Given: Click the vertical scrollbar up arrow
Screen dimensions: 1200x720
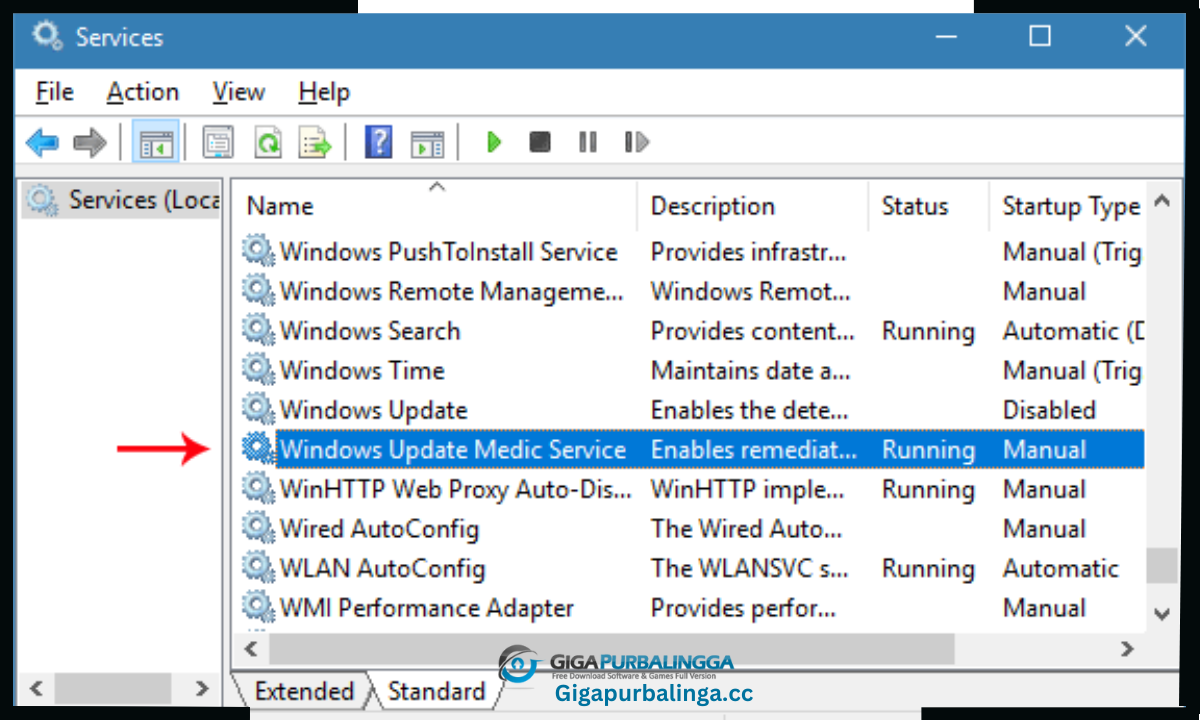Looking at the screenshot, I should click(1161, 201).
